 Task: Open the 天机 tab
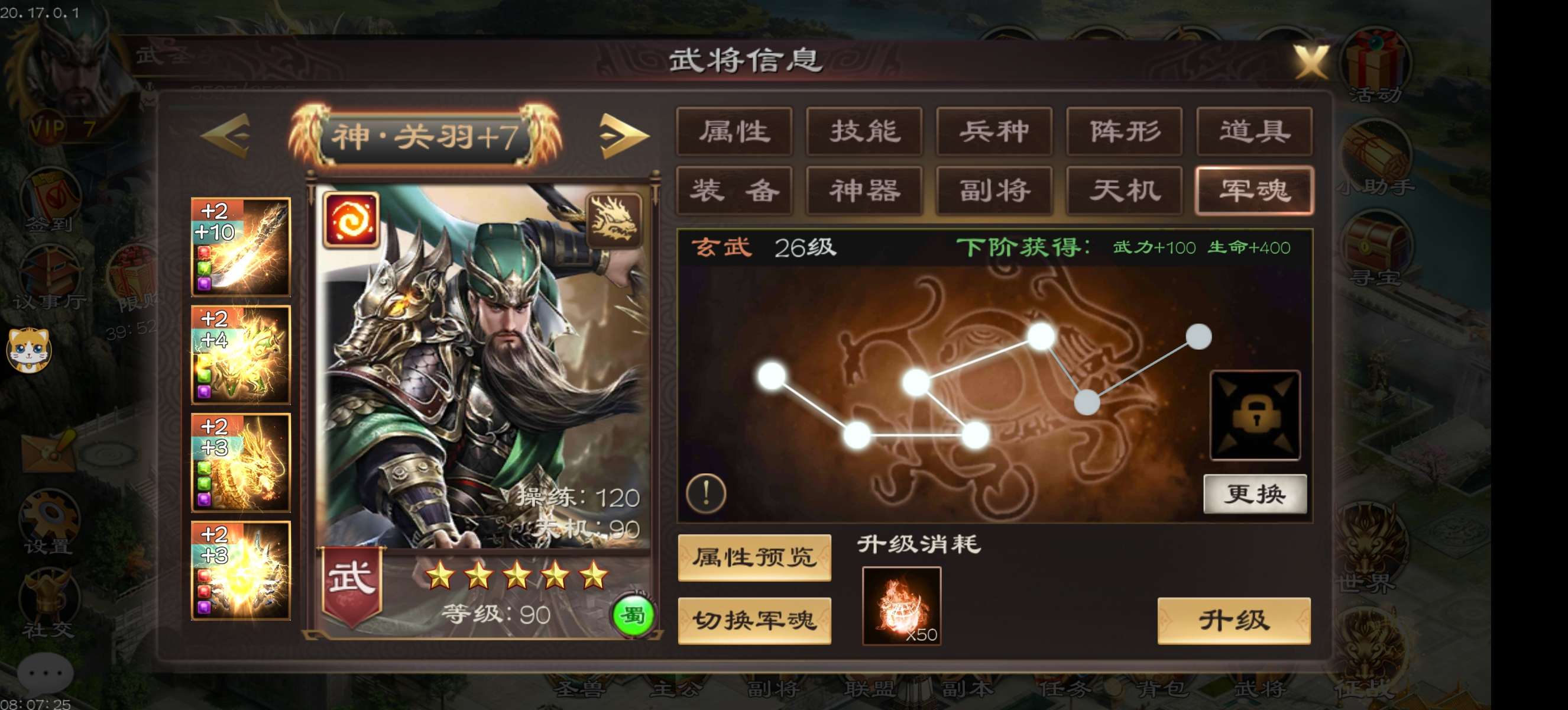tap(1124, 191)
